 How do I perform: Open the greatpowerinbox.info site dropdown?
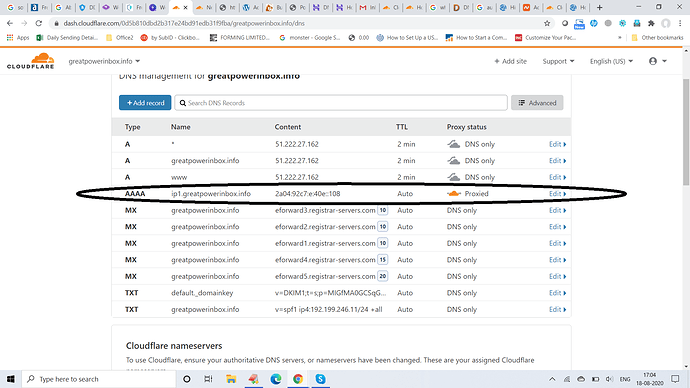click(104, 61)
